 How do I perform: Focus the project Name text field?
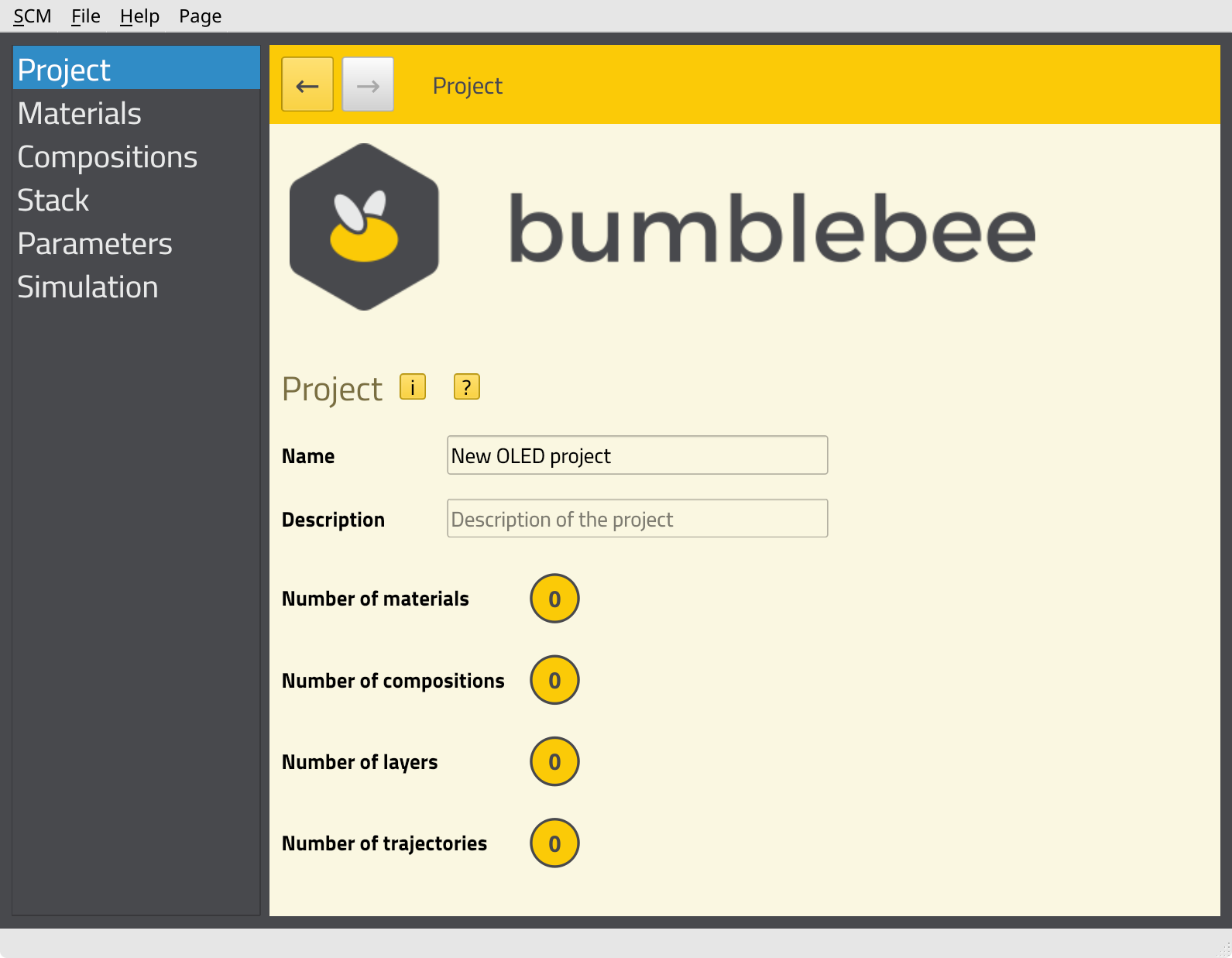(637, 455)
